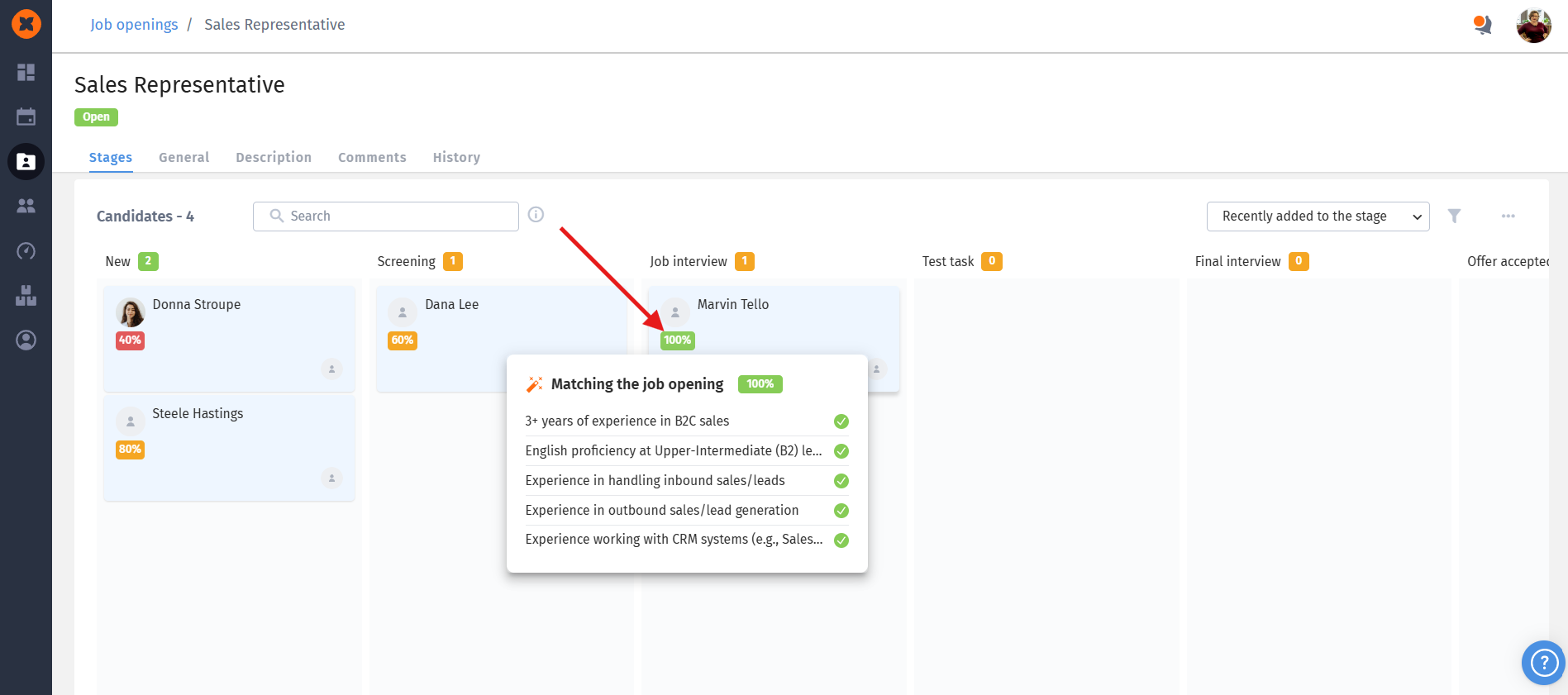Click the check icon for English proficiency

841,451
